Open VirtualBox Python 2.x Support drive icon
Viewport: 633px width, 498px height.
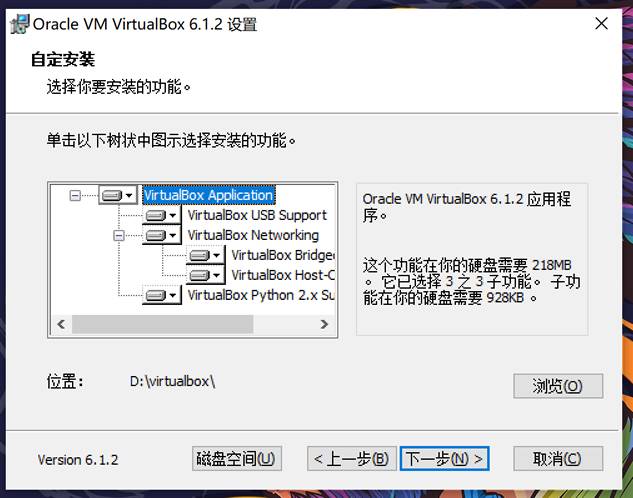[x=161, y=295]
